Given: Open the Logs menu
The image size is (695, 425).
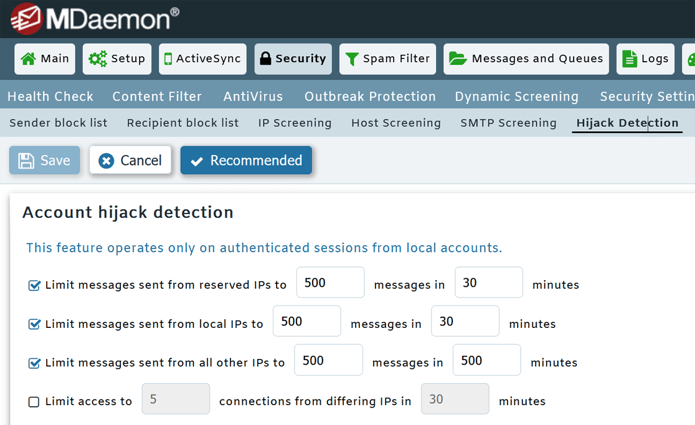Looking at the screenshot, I should (x=645, y=58).
